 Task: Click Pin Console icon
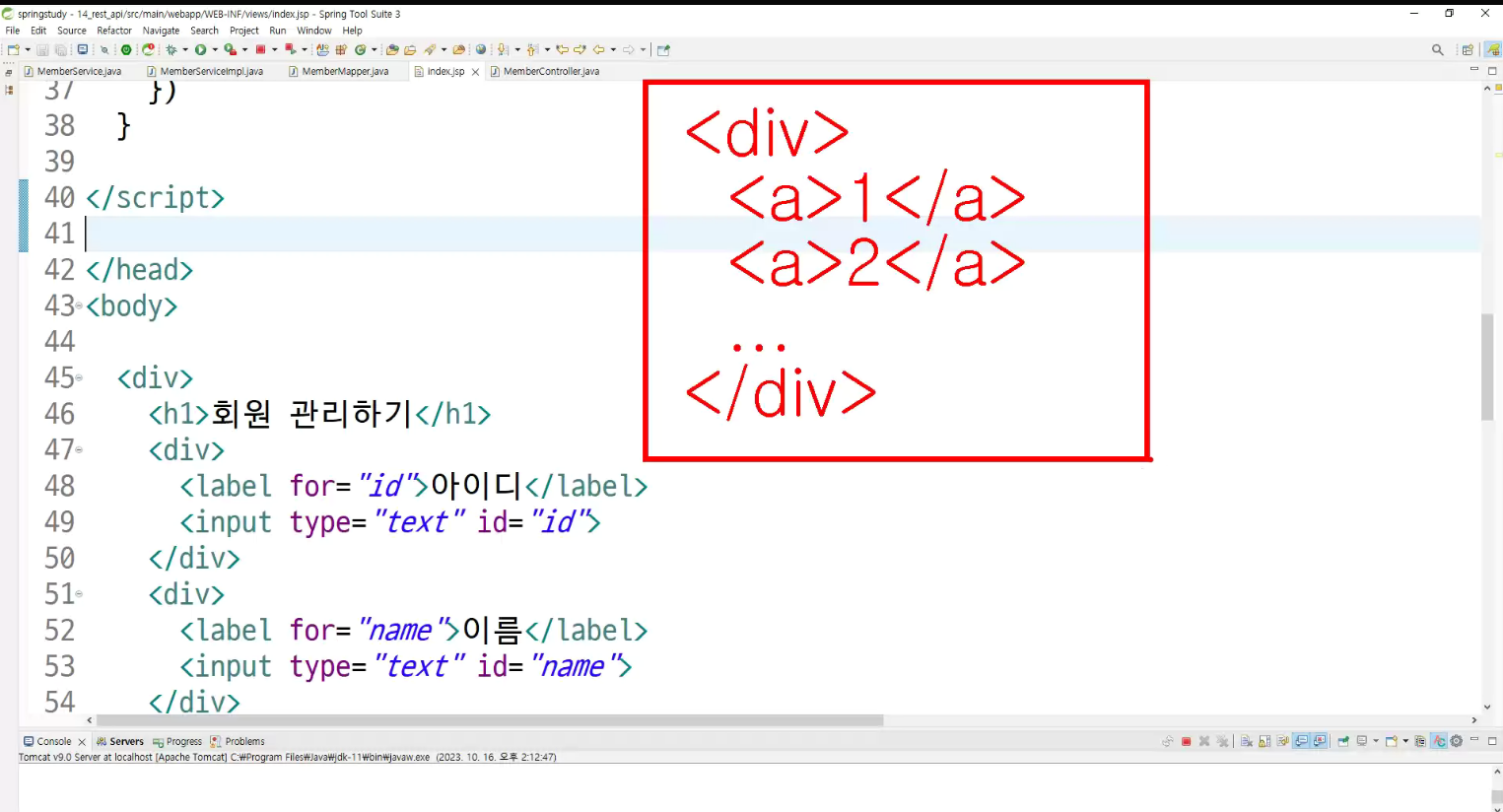(x=1343, y=741)
